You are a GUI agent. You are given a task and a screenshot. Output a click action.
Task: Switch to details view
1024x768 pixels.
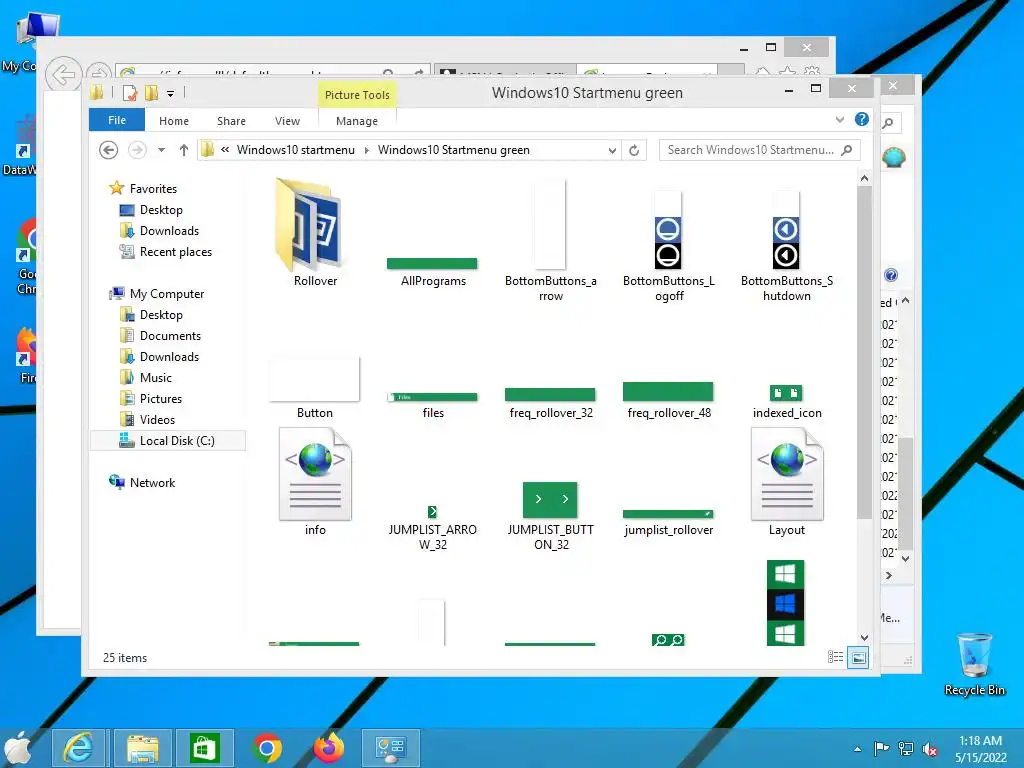pos(835,657)
